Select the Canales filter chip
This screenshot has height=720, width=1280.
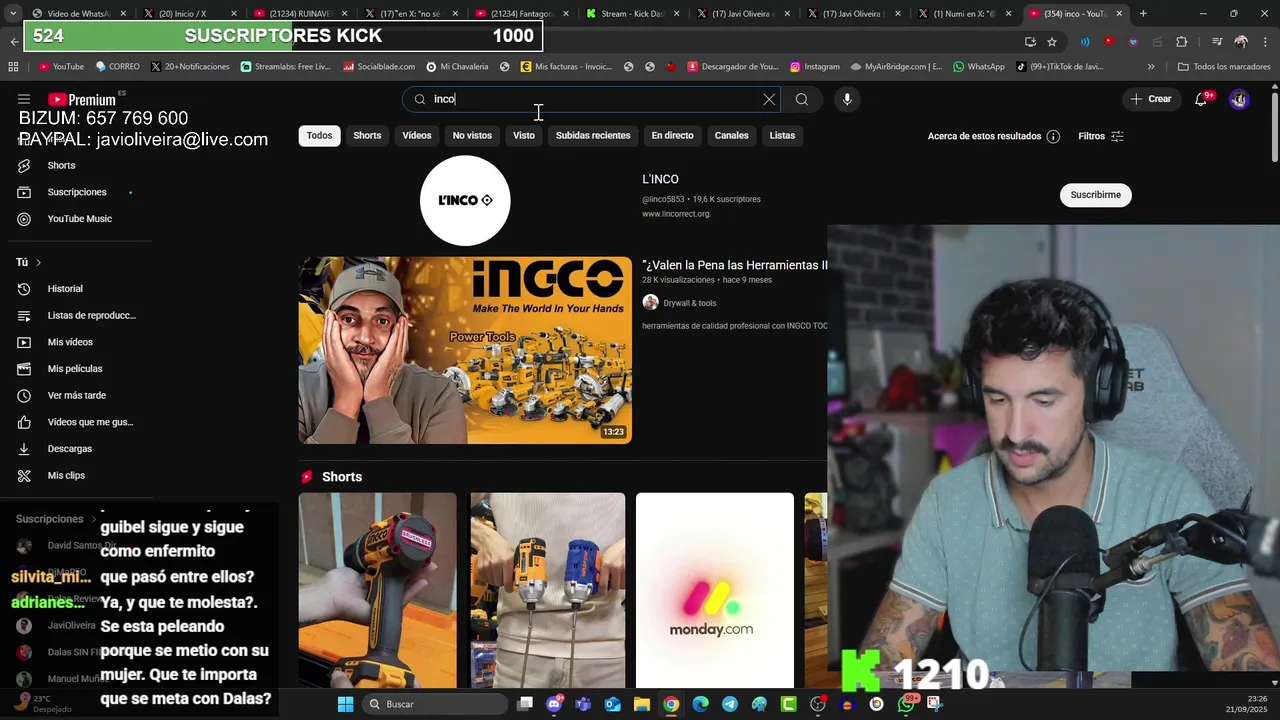point(731,136)
